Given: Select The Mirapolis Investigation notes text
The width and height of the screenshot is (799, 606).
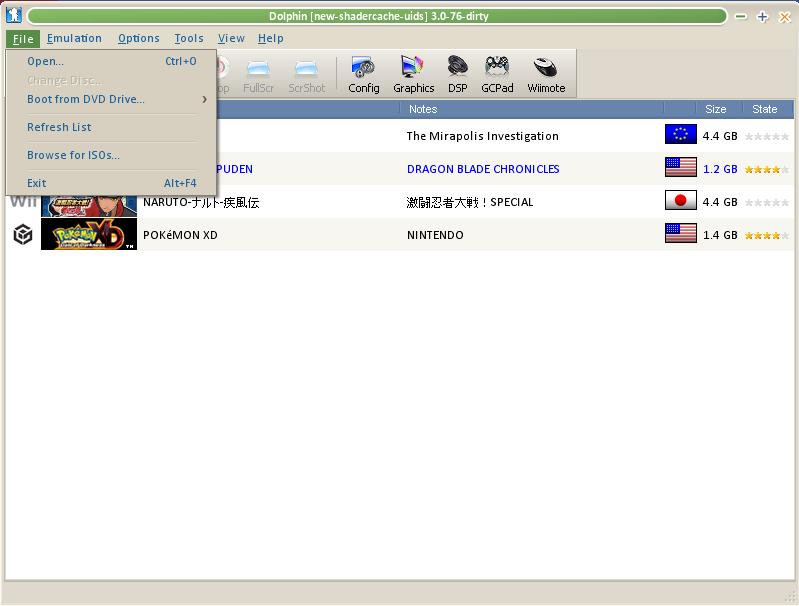Looking at the screenshot, I should [482, 136].
